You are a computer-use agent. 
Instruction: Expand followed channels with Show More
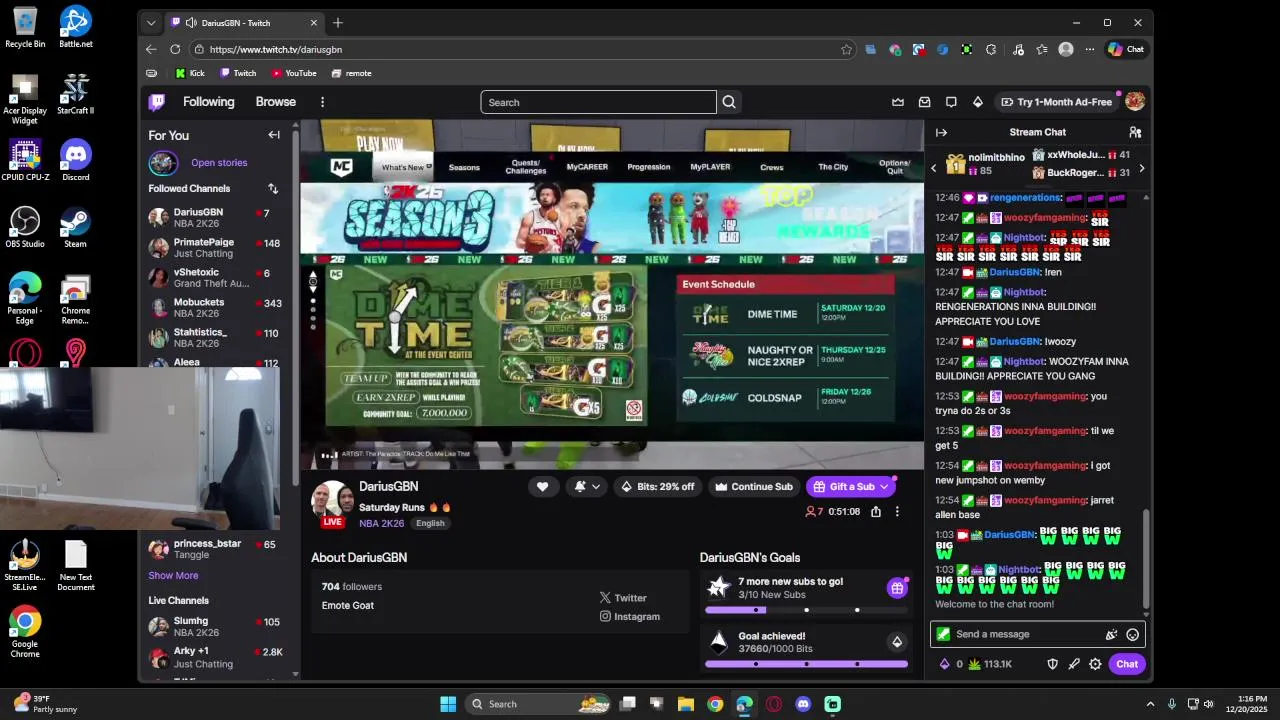[173, 575]
